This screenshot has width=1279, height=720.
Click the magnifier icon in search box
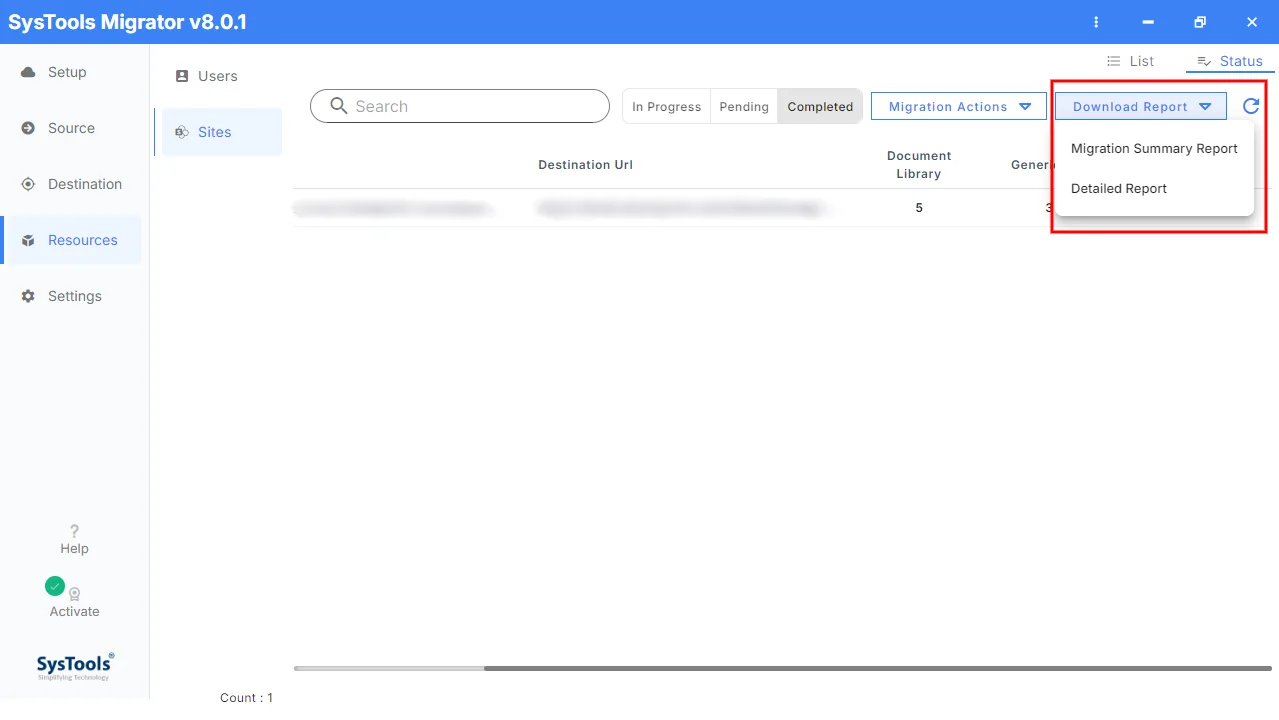click(339, 106)
